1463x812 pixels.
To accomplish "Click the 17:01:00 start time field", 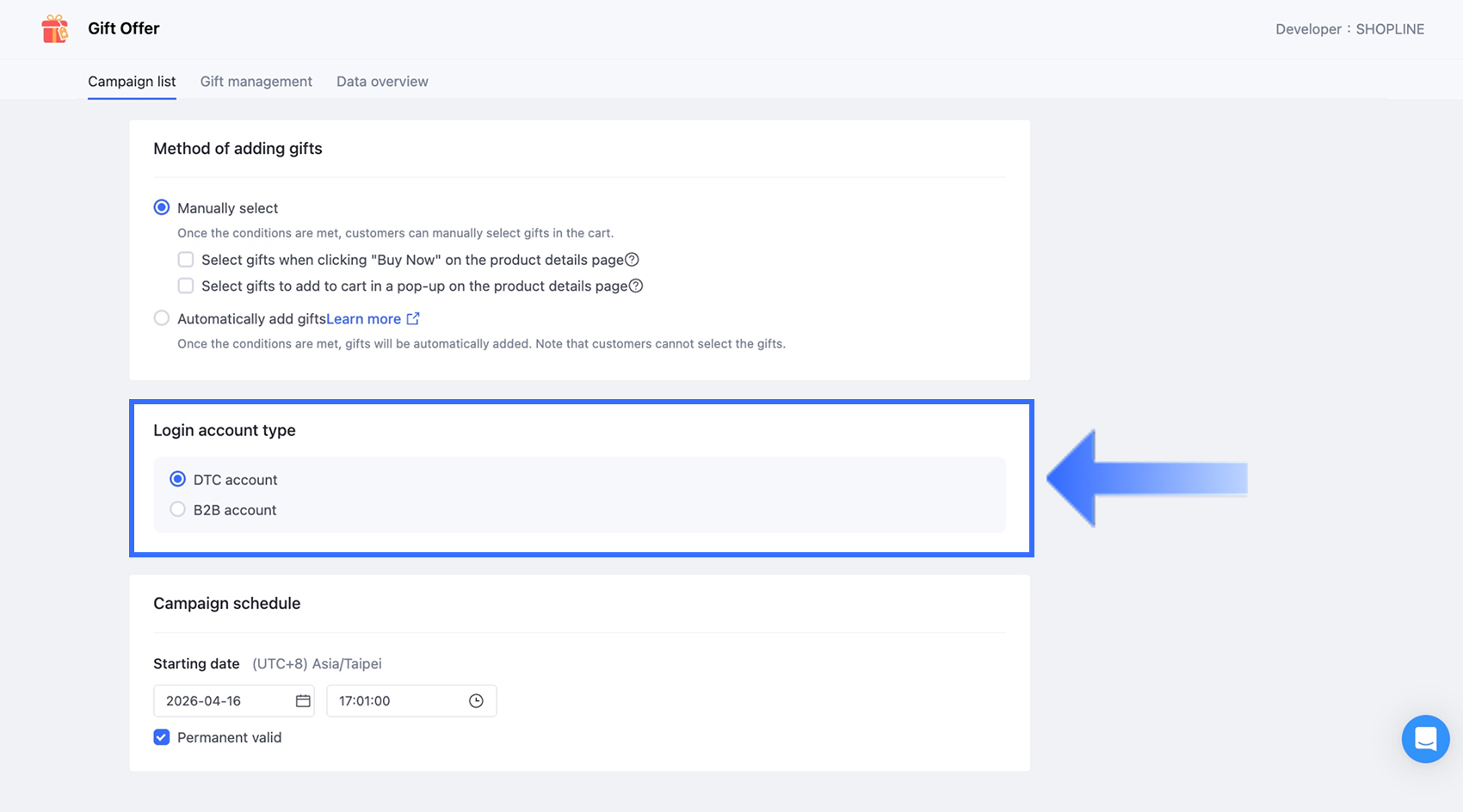I will (396, 701).
